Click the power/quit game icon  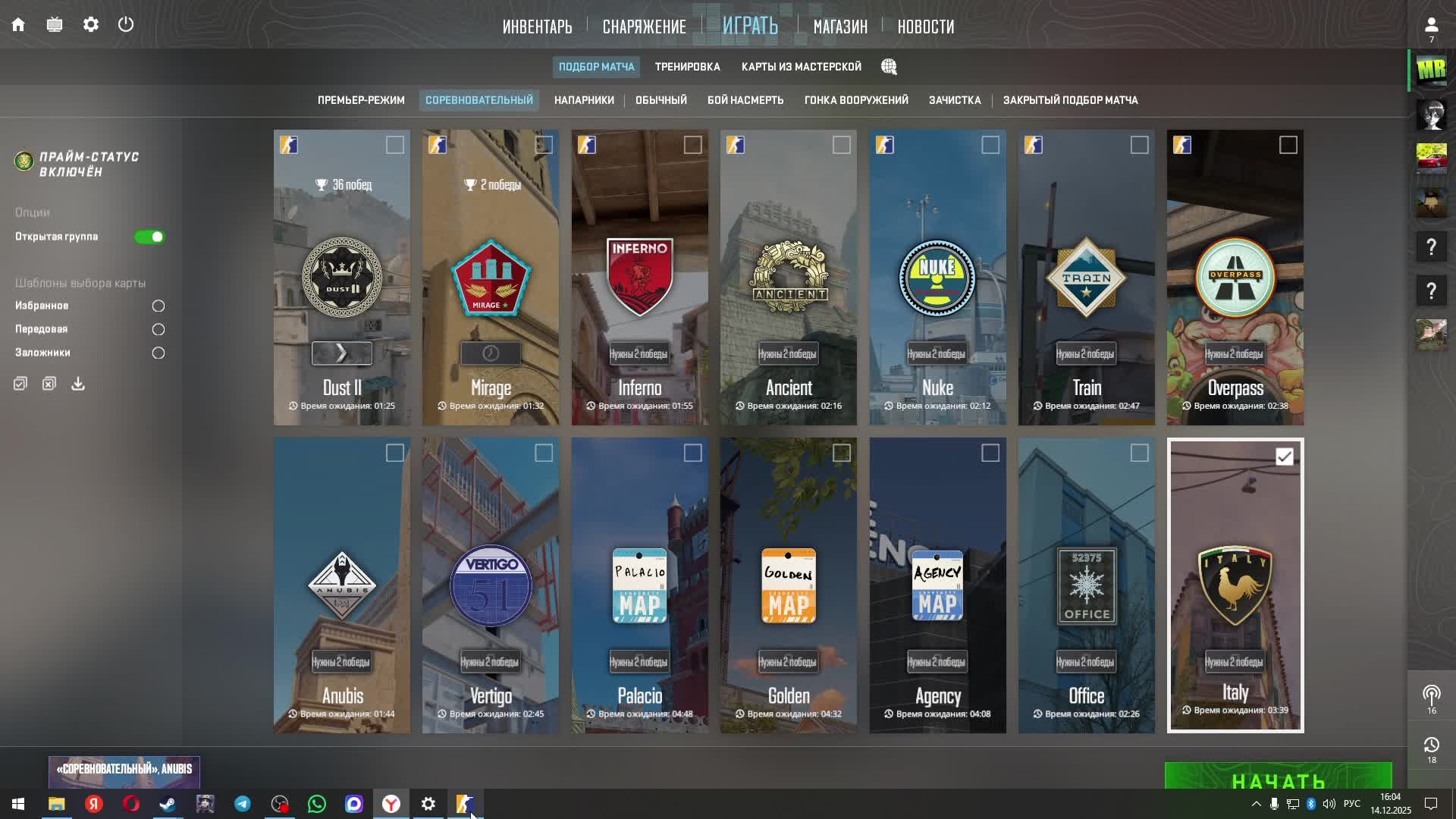pos(126,24)
